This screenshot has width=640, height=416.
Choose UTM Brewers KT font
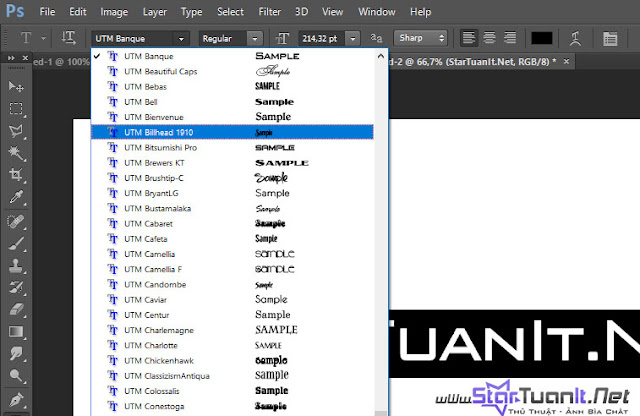(232, 162)
